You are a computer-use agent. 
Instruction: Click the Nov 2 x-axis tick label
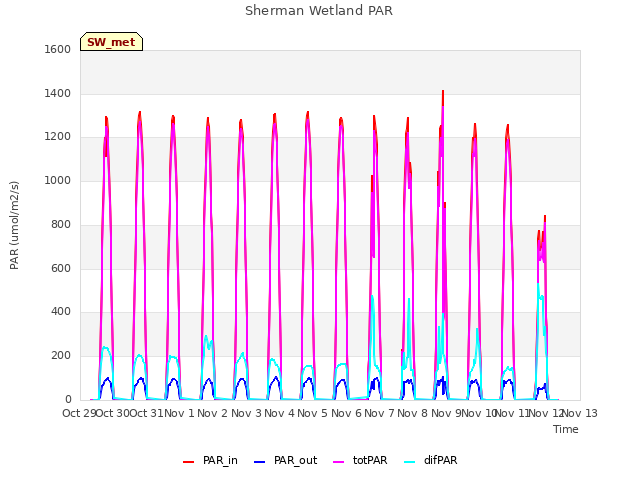click(x=212, y=413)
